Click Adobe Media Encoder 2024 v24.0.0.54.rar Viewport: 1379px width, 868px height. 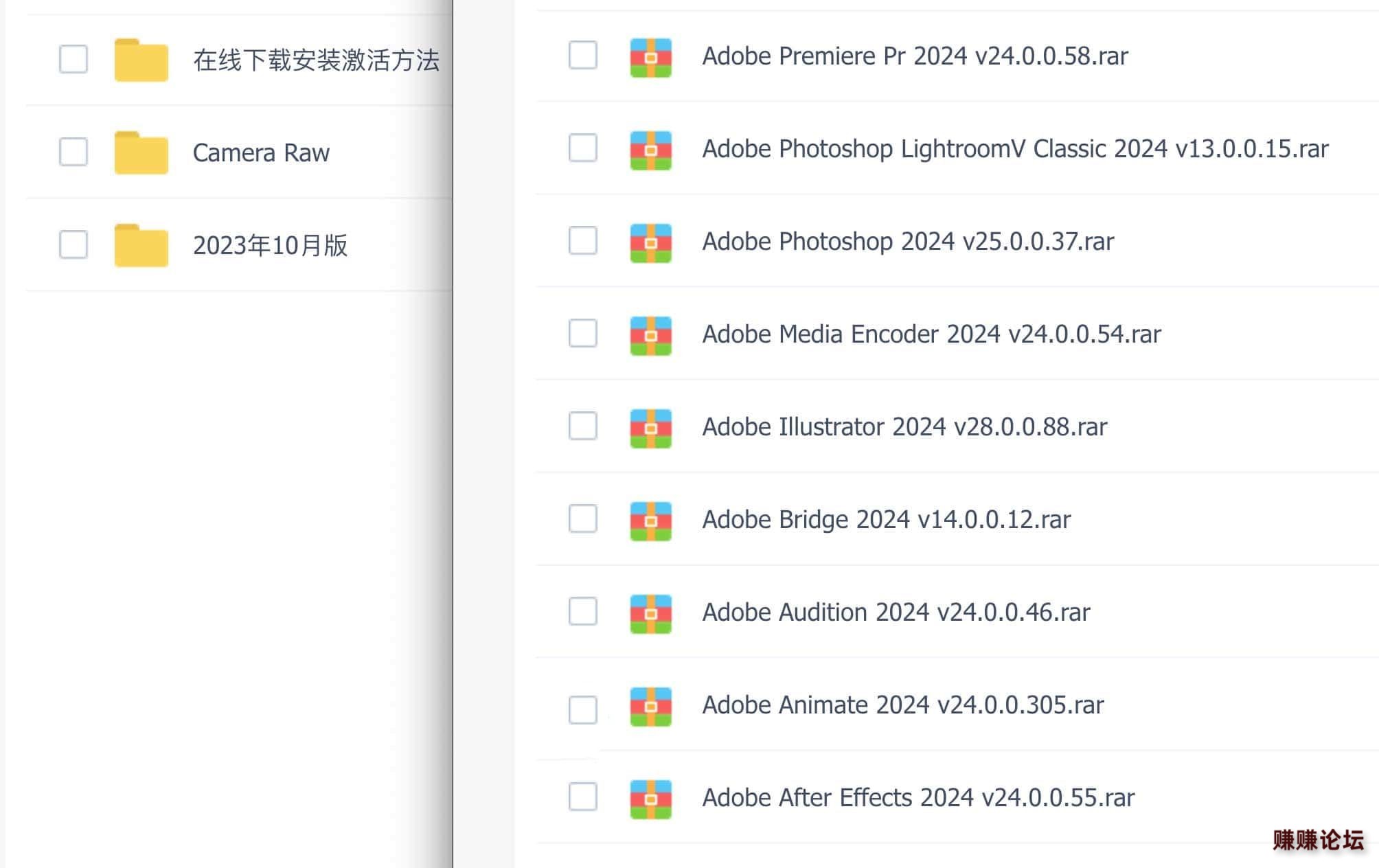[x=931, y=334]
